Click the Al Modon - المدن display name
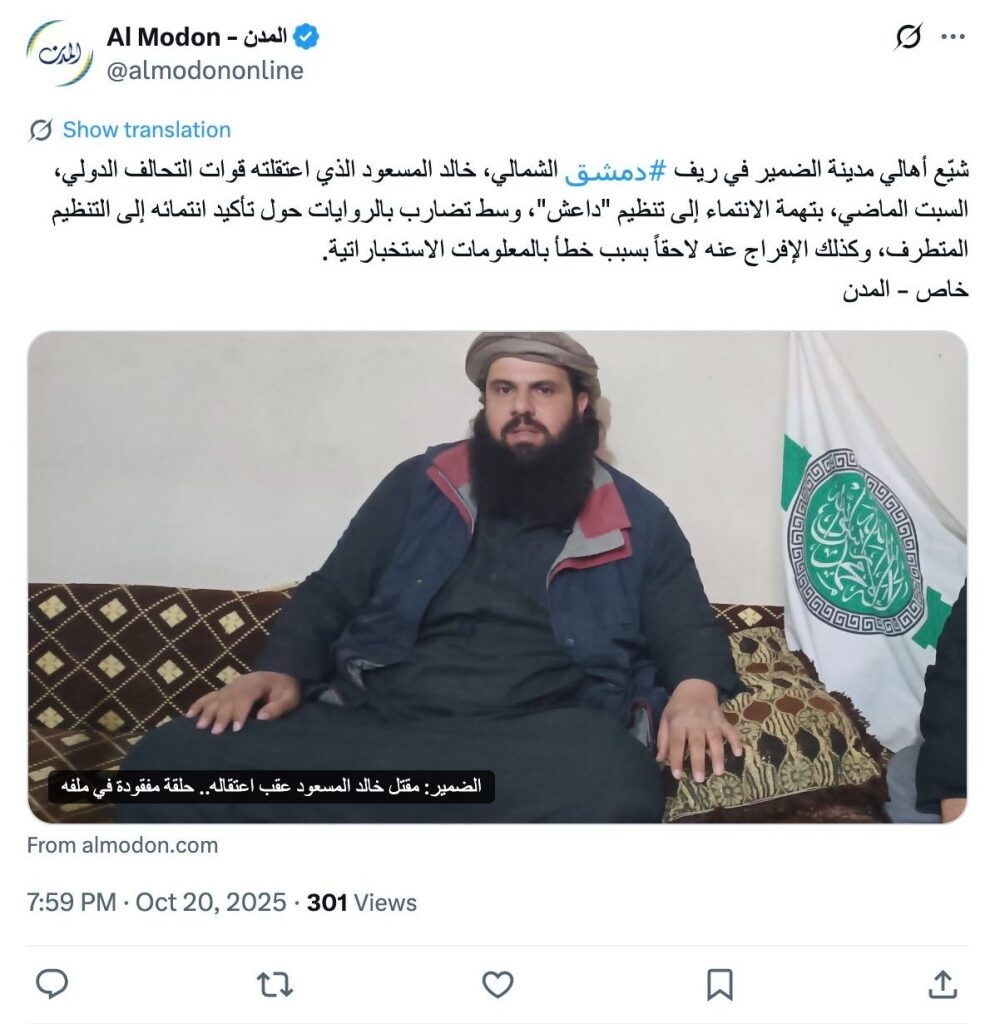Screen dimensions: 995x1024 tap(197, 37)
